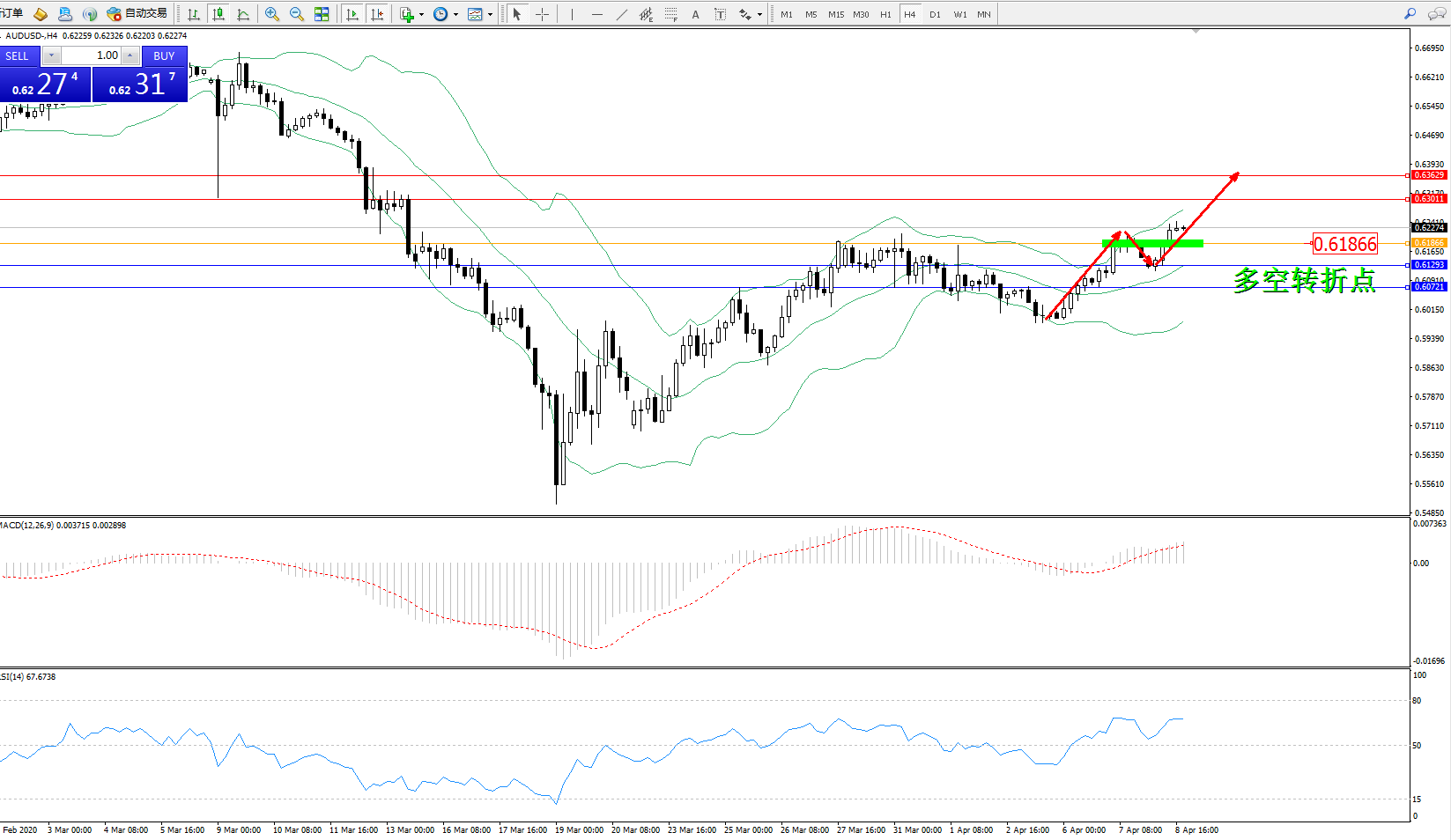Click the 1.00 lot volume field
This screenshot has height=840, width=1451.
(91, 55)
